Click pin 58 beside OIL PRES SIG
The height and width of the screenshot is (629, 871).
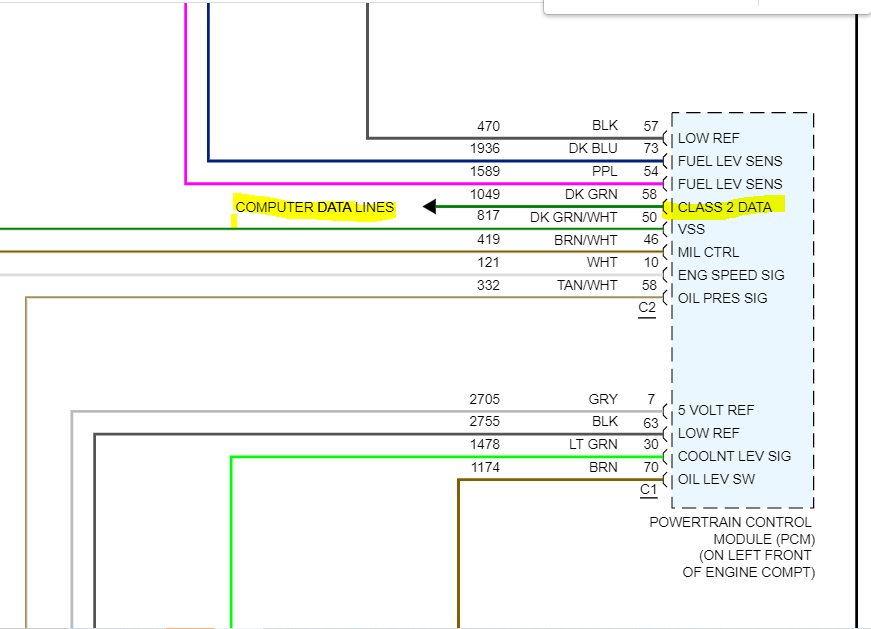(649, 285)
